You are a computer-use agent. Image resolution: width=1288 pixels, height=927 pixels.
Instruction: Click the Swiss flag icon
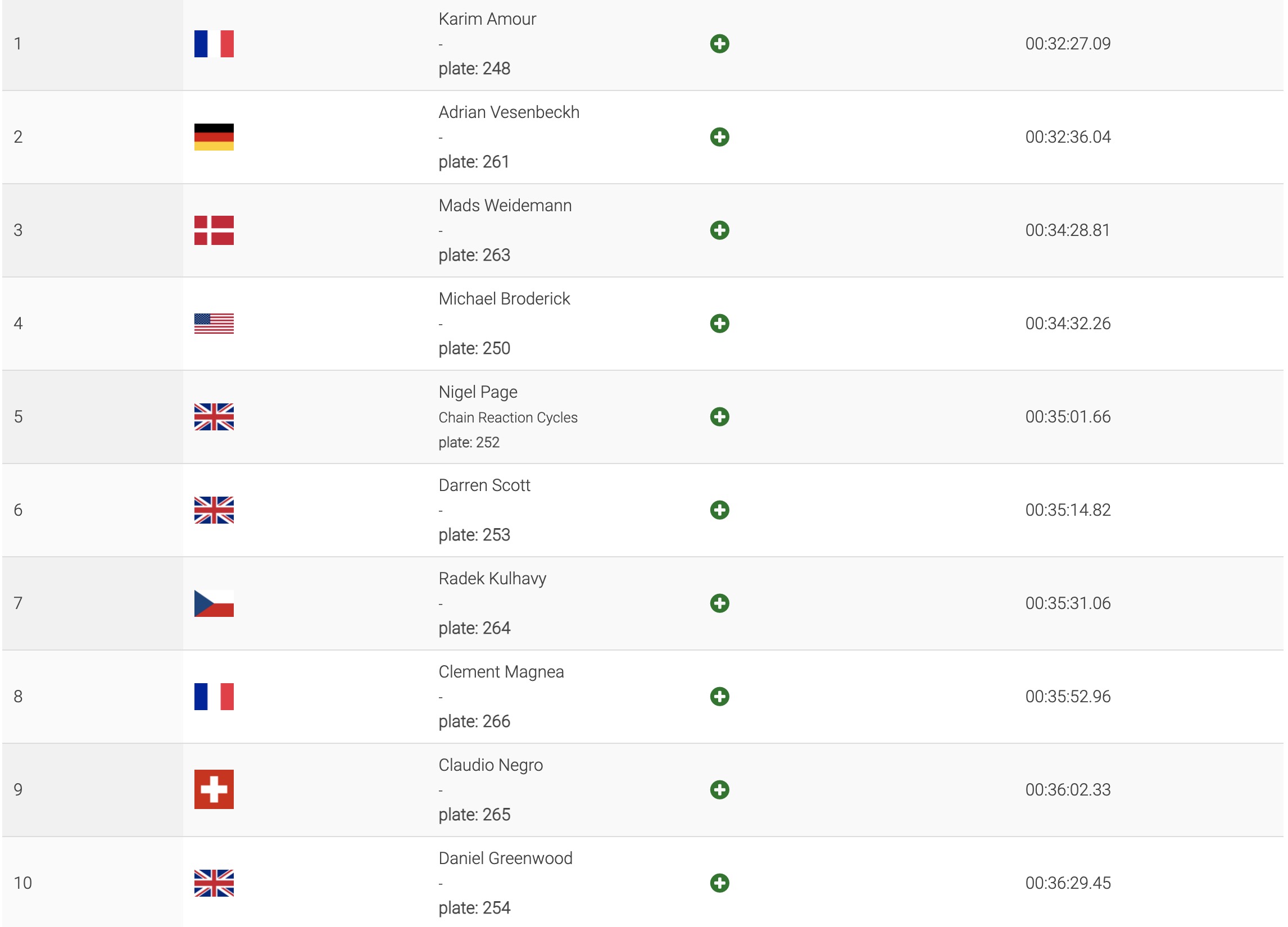pos(214,789)
